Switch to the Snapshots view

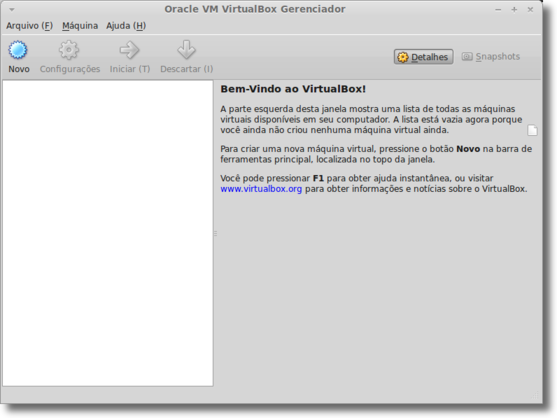pyautogui.click(x=491, y=56)
